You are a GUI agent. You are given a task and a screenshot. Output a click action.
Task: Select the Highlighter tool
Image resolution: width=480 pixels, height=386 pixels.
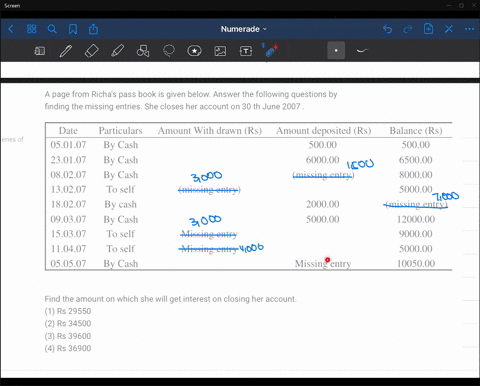point(117,51)
